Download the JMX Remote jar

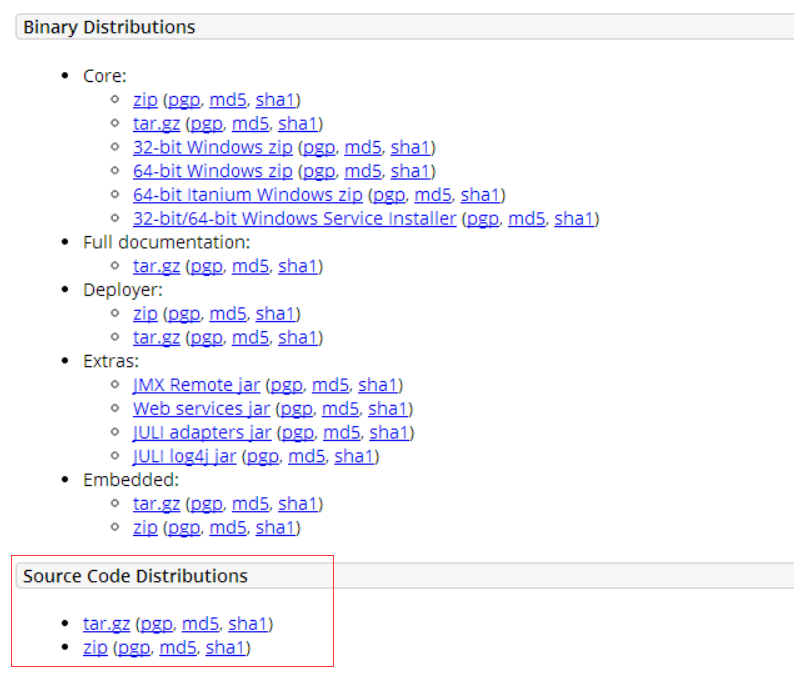coord(196,385)
